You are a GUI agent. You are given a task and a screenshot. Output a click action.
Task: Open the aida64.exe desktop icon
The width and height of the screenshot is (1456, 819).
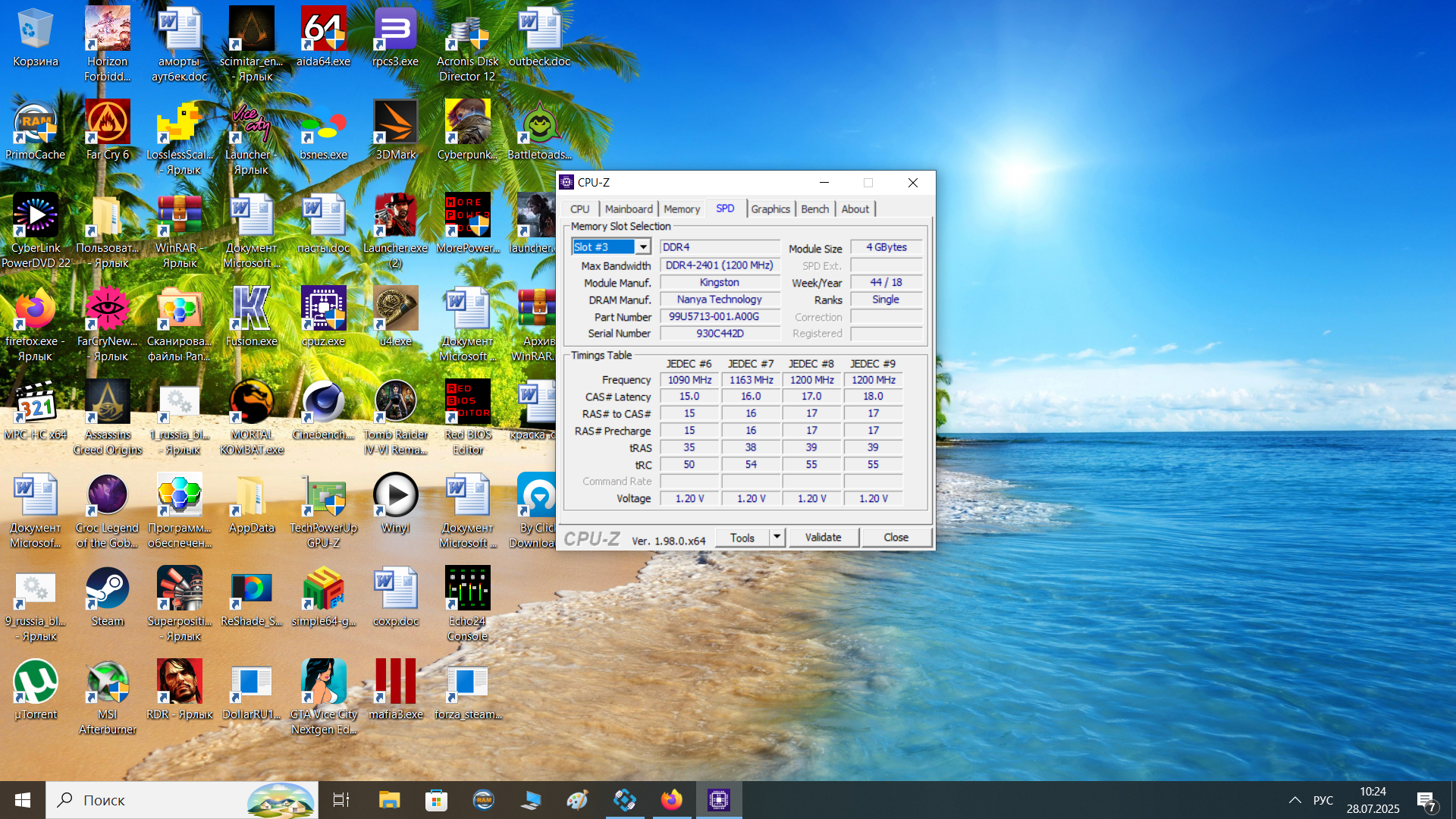pos(323,30)
